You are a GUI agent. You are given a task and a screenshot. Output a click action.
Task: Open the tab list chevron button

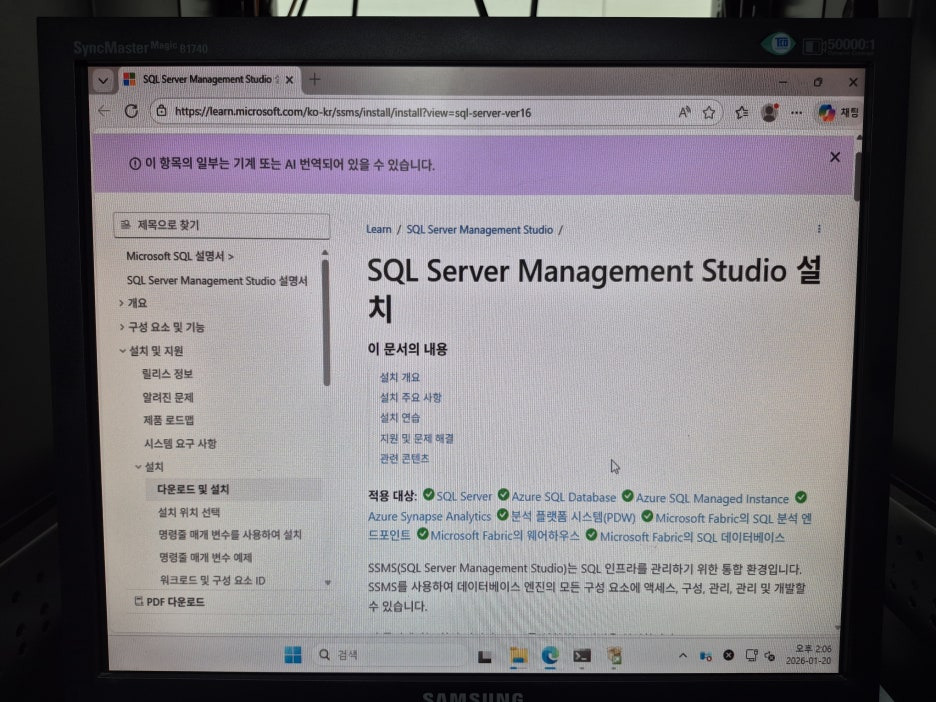pyautogui.click(x=103, y=80)
